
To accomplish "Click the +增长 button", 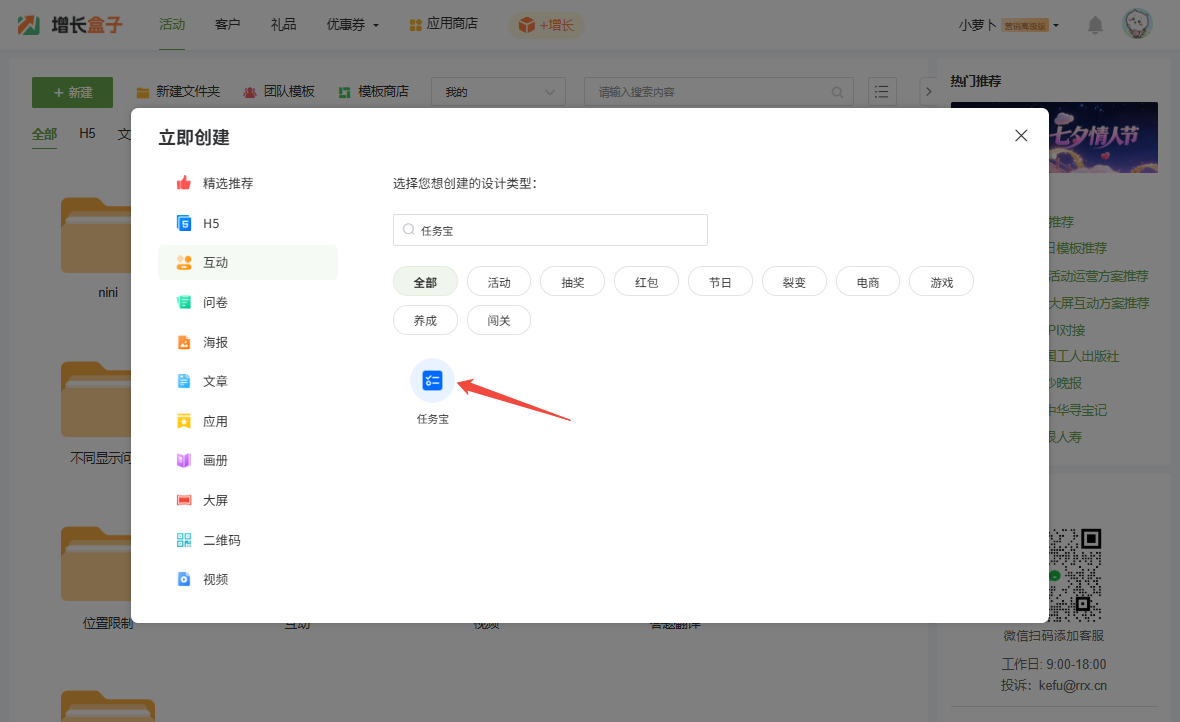I will click(x=546, y=25).
